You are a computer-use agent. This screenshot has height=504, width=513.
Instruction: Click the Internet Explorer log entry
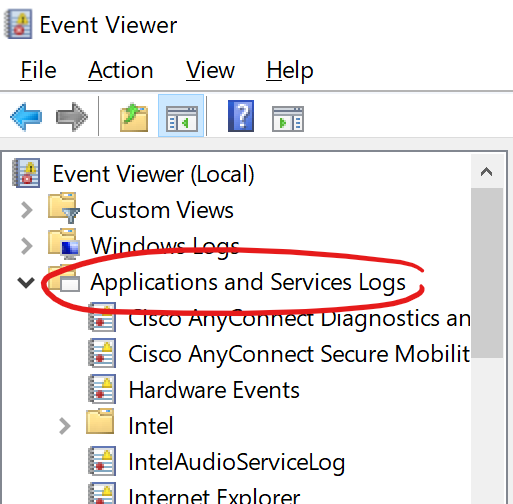214,497
